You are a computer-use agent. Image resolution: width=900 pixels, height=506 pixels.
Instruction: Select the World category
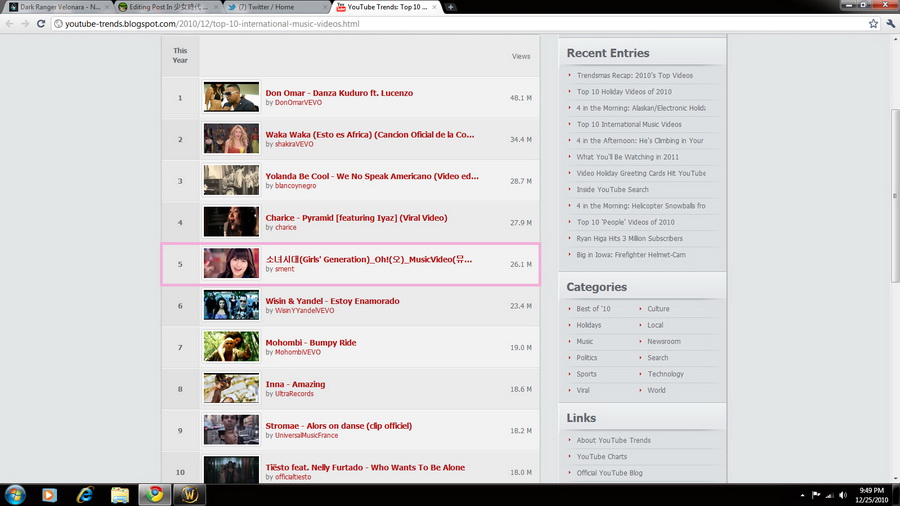click(x=656, y=390)
